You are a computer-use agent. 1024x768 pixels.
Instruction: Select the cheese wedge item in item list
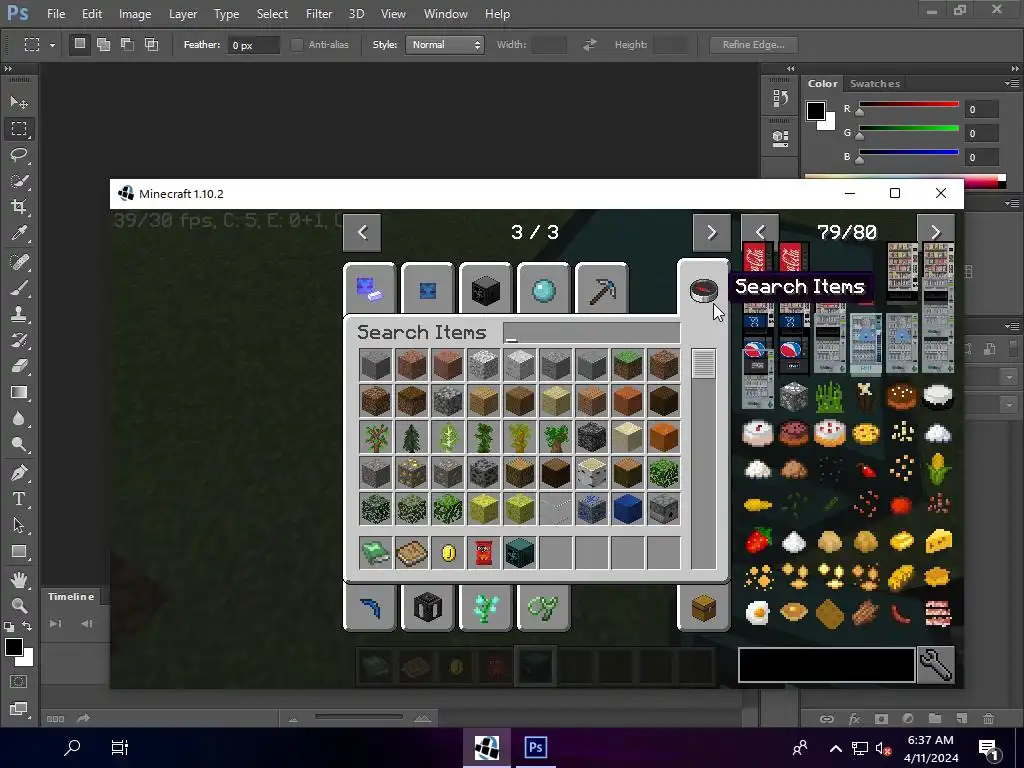point(938,541)
